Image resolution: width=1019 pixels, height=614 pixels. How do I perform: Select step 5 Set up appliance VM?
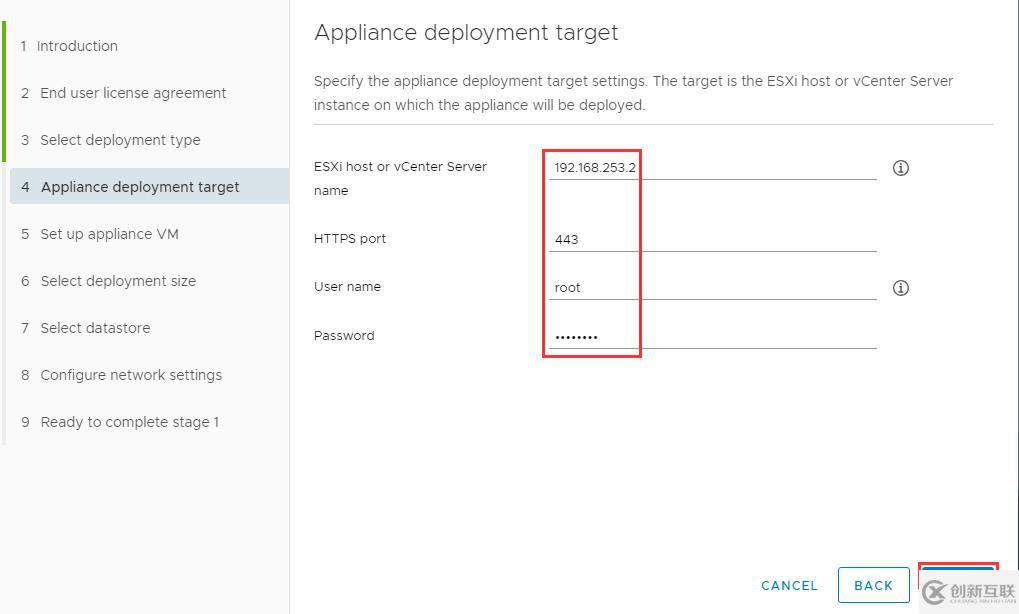tap(99, 234)
